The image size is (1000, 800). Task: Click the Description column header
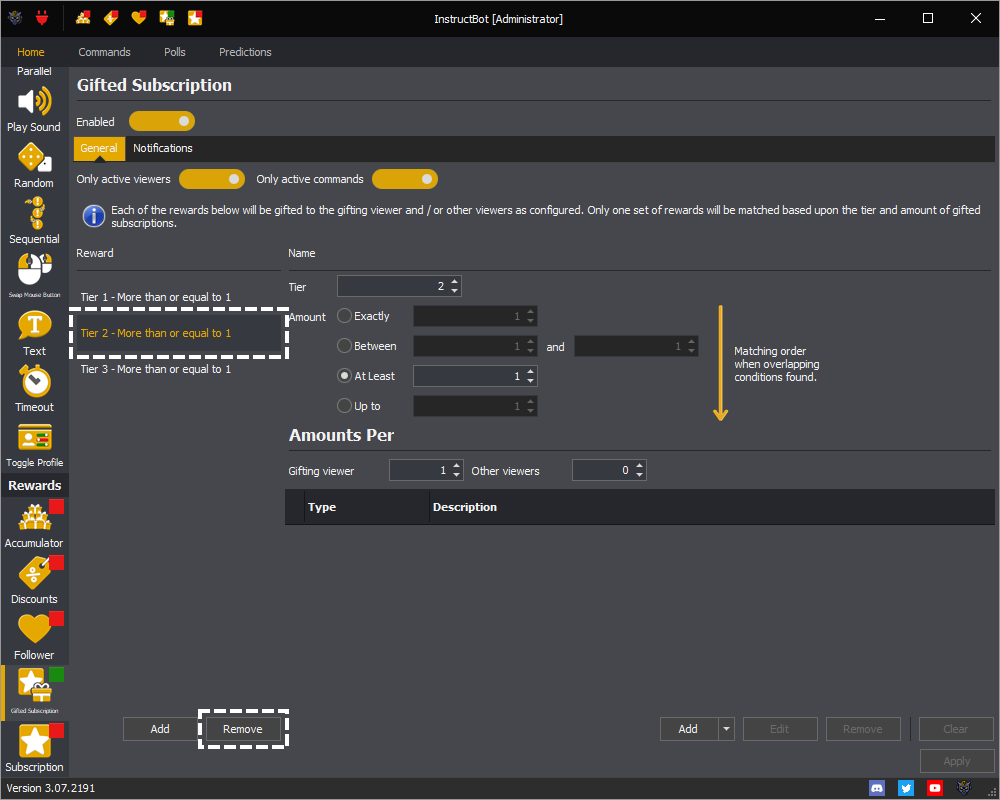click(x=711, y=507)
